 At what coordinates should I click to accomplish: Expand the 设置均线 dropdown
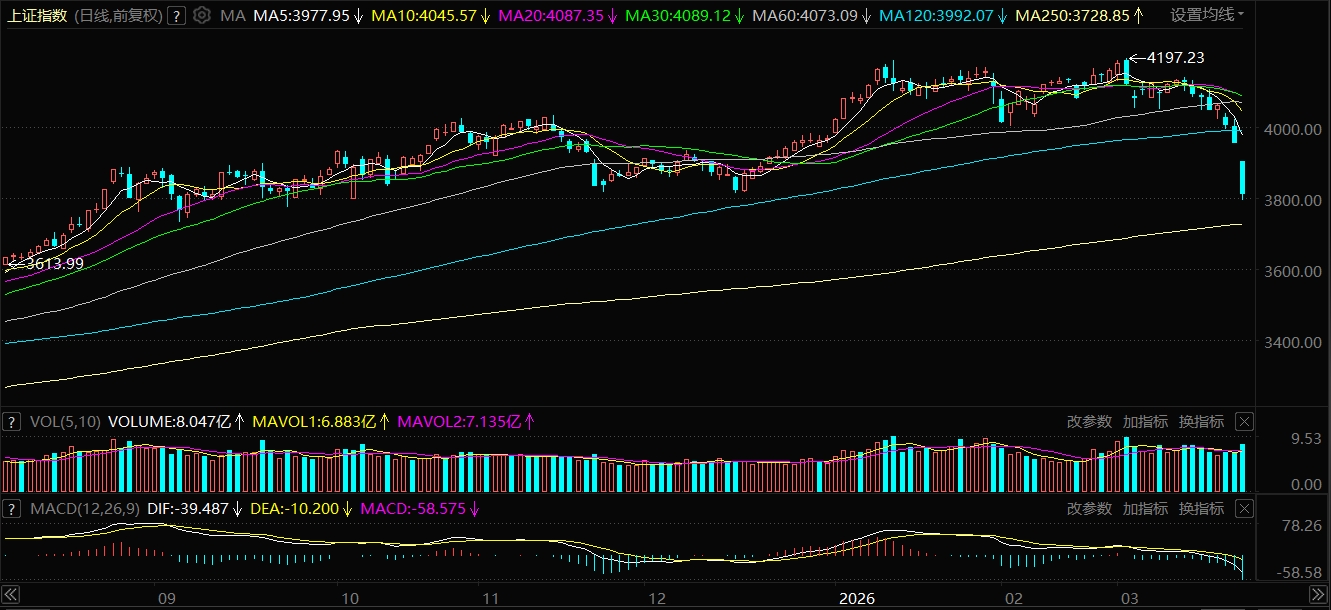click(1207, 16)
